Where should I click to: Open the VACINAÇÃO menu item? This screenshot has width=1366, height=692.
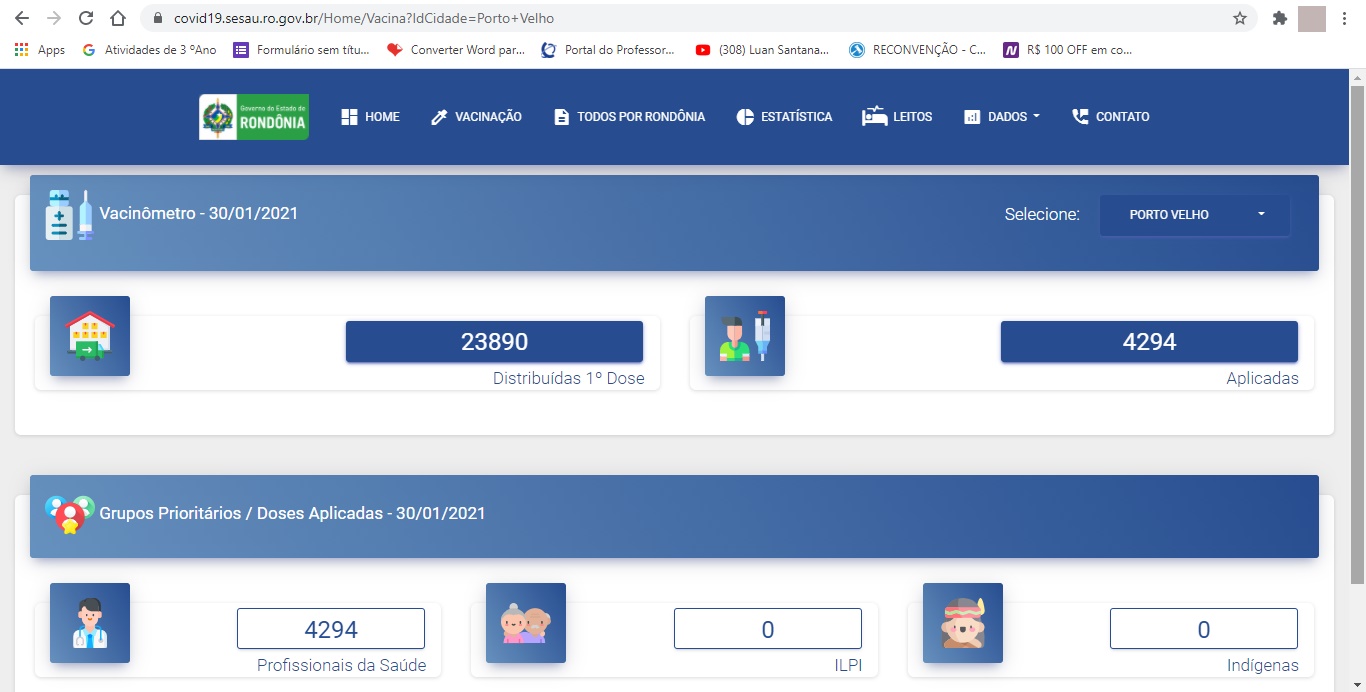point(476,117)
